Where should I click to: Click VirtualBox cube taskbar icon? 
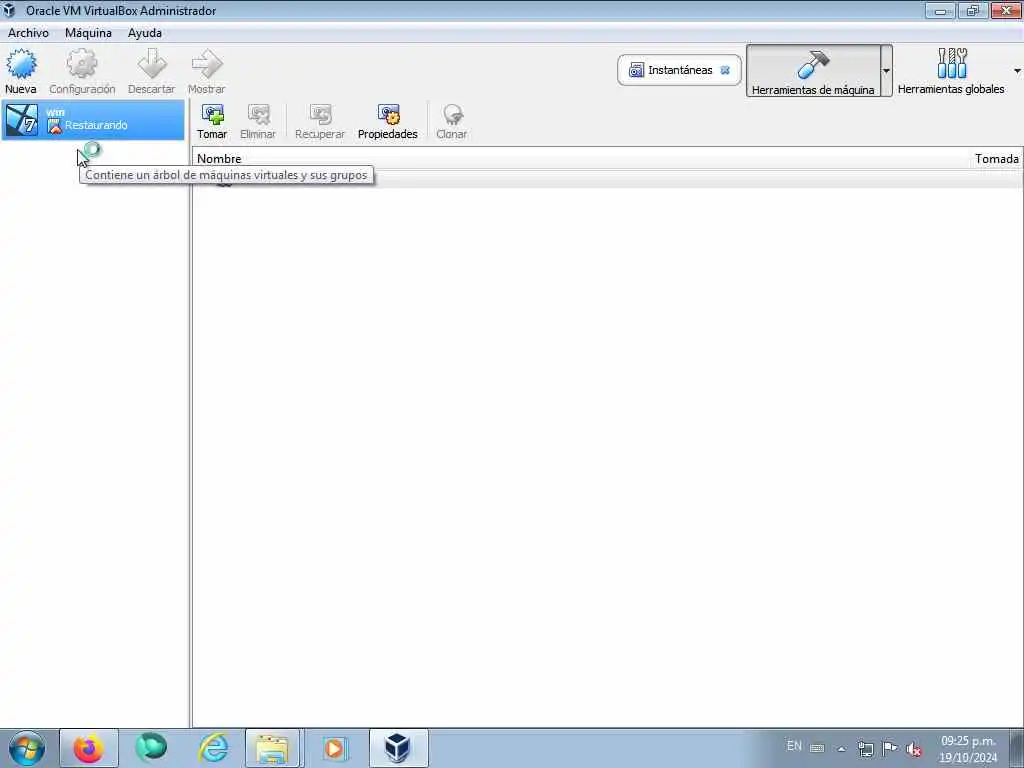pyautogui.click(x=398, y=748)
